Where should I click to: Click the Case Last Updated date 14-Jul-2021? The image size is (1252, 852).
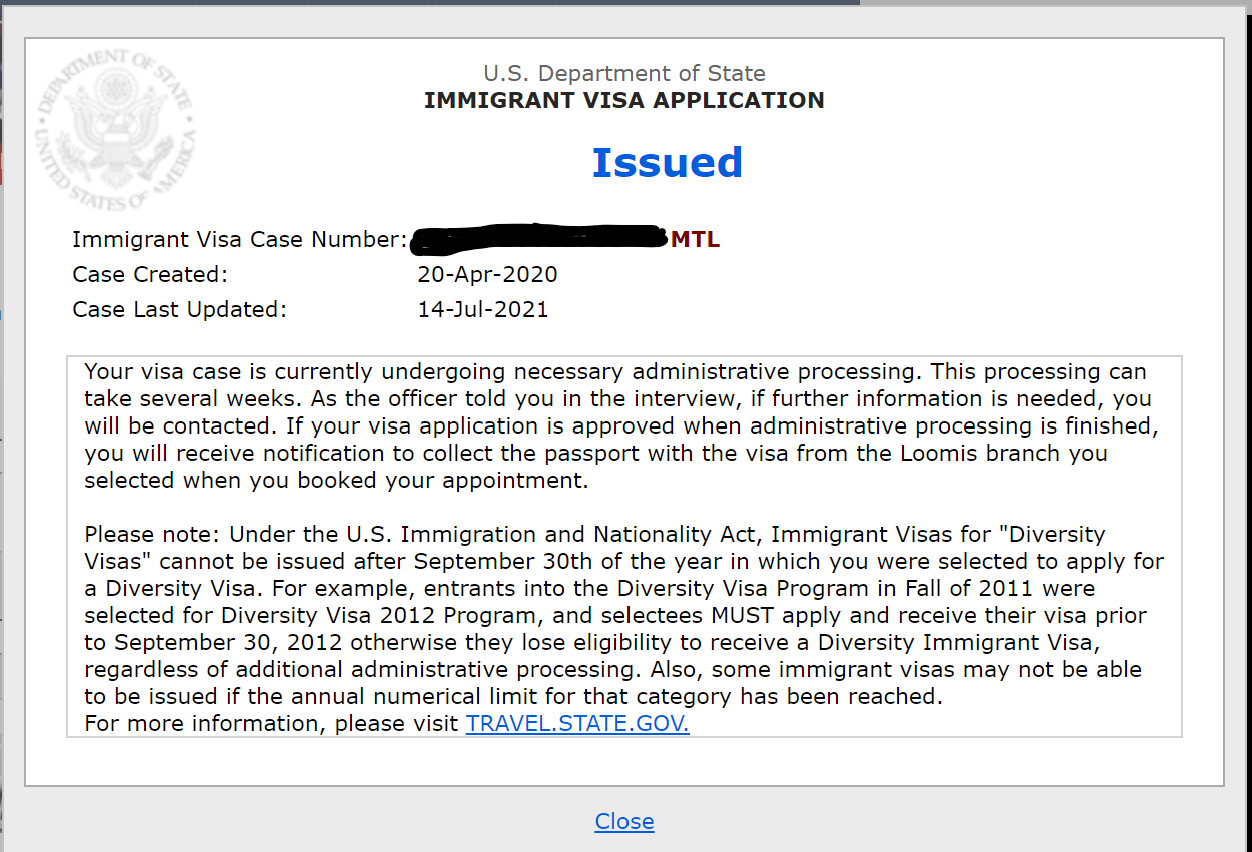(483, 309)
